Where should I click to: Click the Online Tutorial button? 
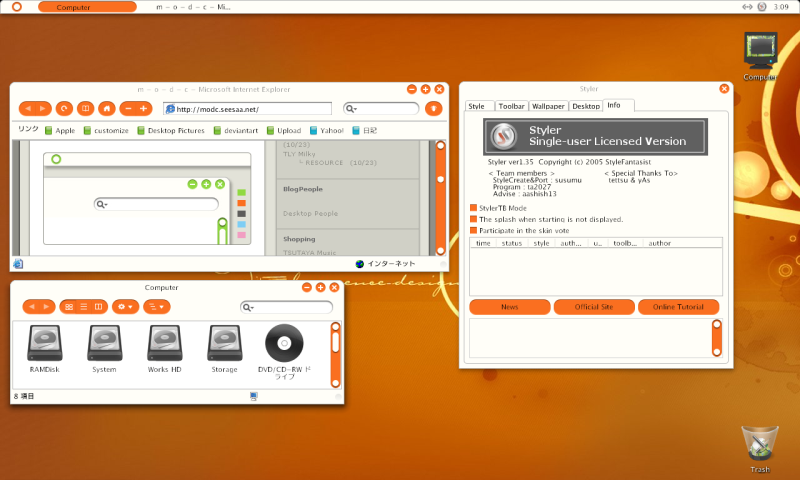[679, 307]
